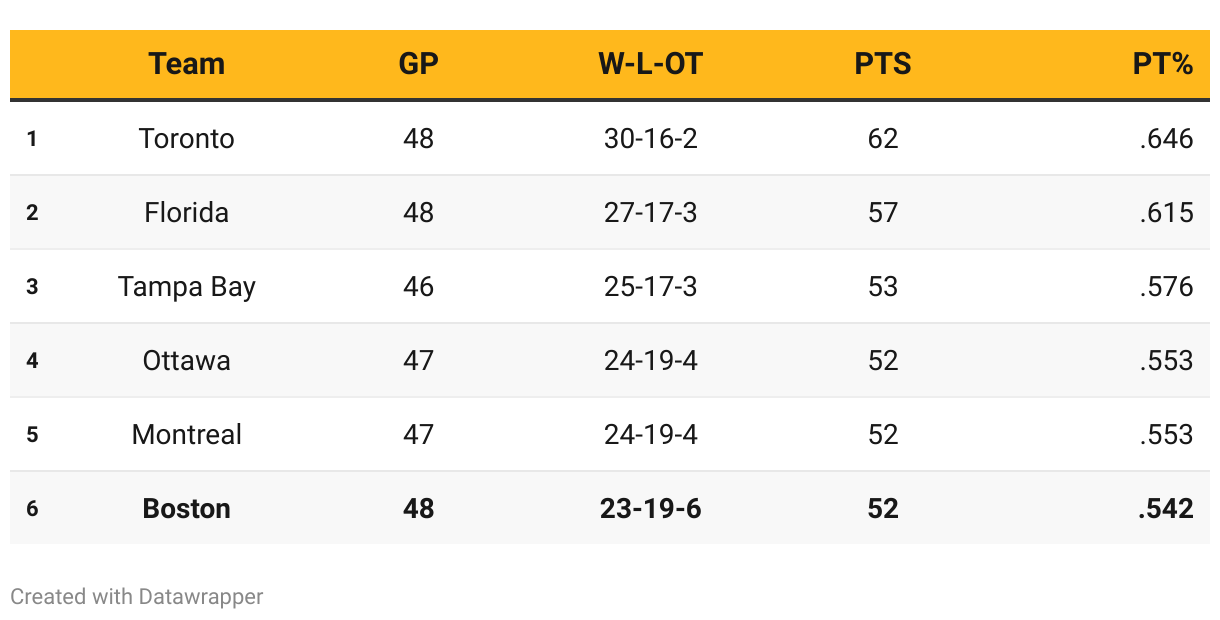Click Toronto's 30-16-2 record
The width and height of the screenshot is (1220, 620).
[650, 138]
